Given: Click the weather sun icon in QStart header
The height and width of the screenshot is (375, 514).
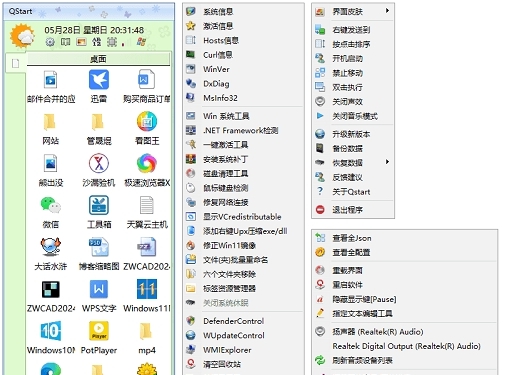Looking at the screenshot, I should pyautogui.click(x=22, y=36).
